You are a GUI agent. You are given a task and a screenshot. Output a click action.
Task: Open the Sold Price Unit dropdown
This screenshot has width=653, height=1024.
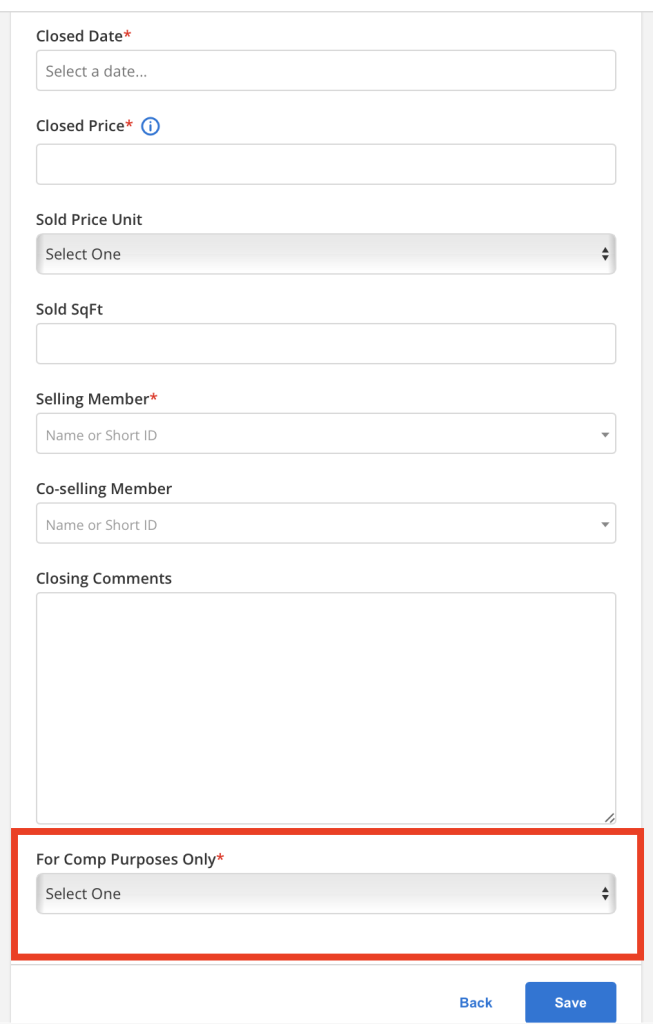[x=326, y=254]
